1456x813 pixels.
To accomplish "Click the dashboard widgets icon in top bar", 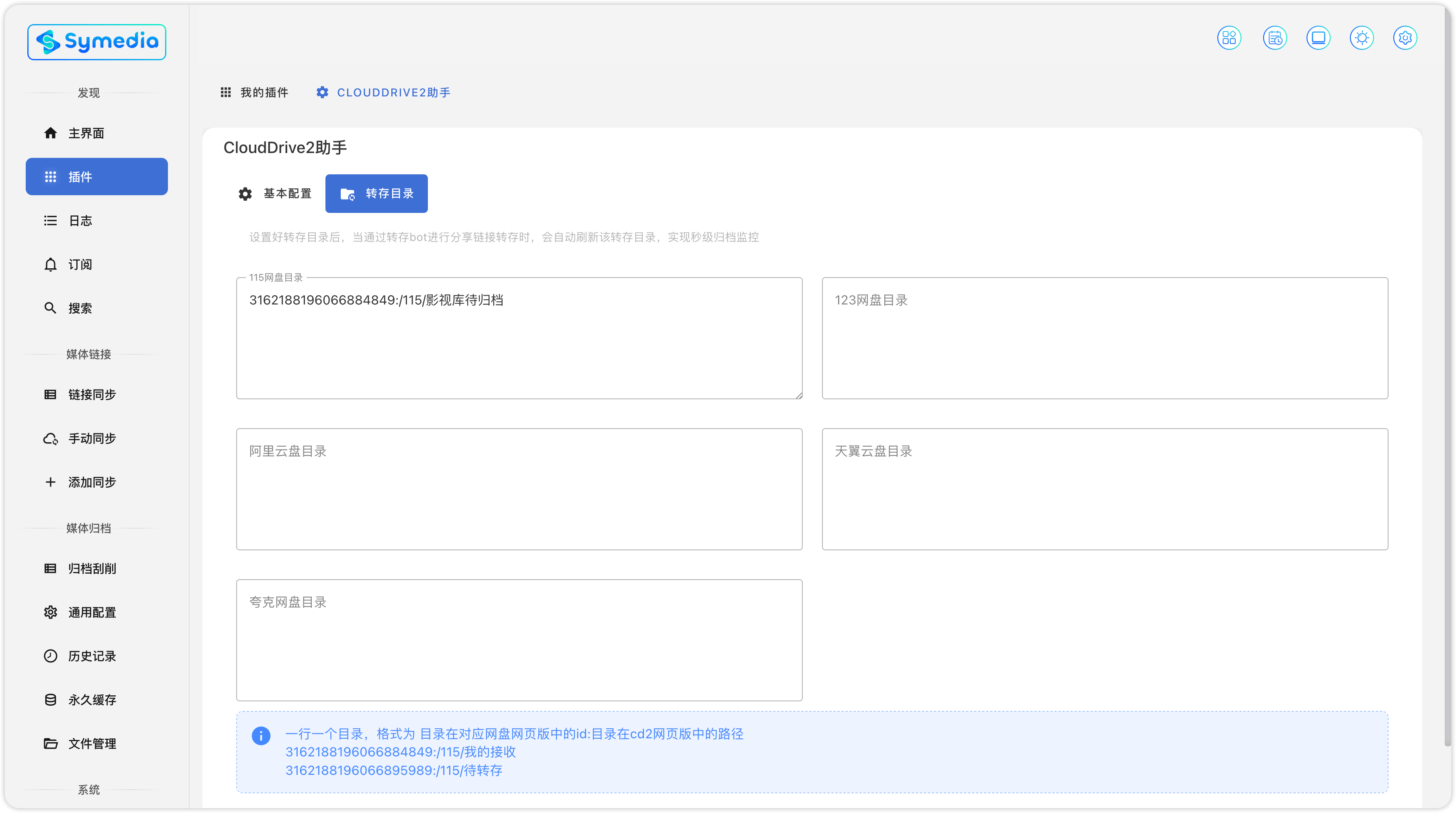I will pyautogui.click(x=1229, y=38).
